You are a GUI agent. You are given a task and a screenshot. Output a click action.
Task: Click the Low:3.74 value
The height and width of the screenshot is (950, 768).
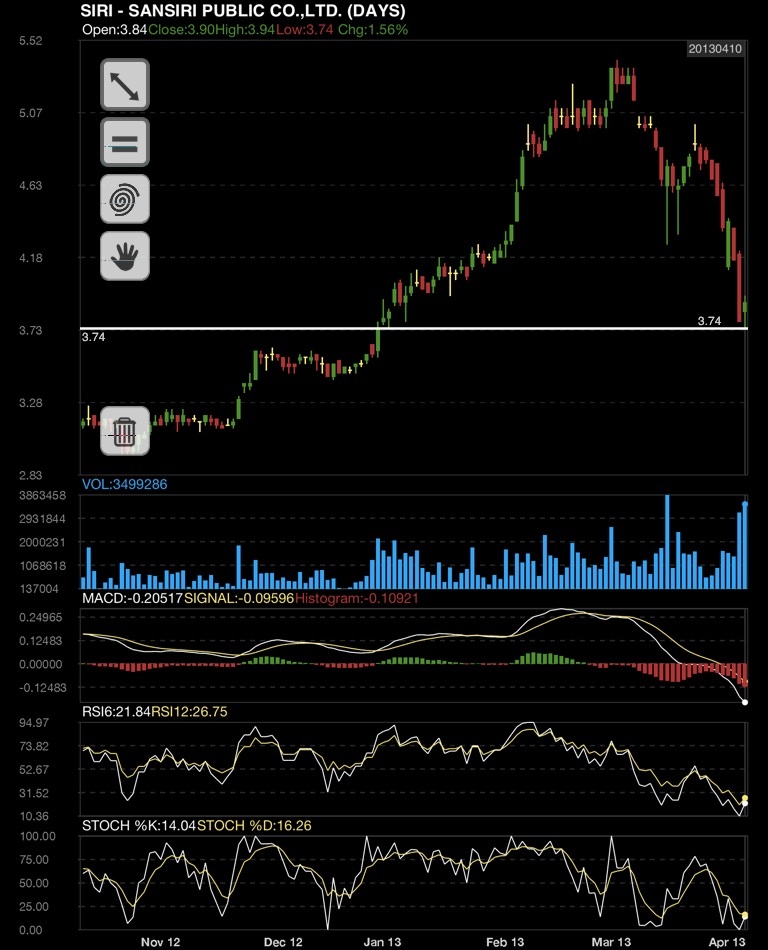point(305,30)
